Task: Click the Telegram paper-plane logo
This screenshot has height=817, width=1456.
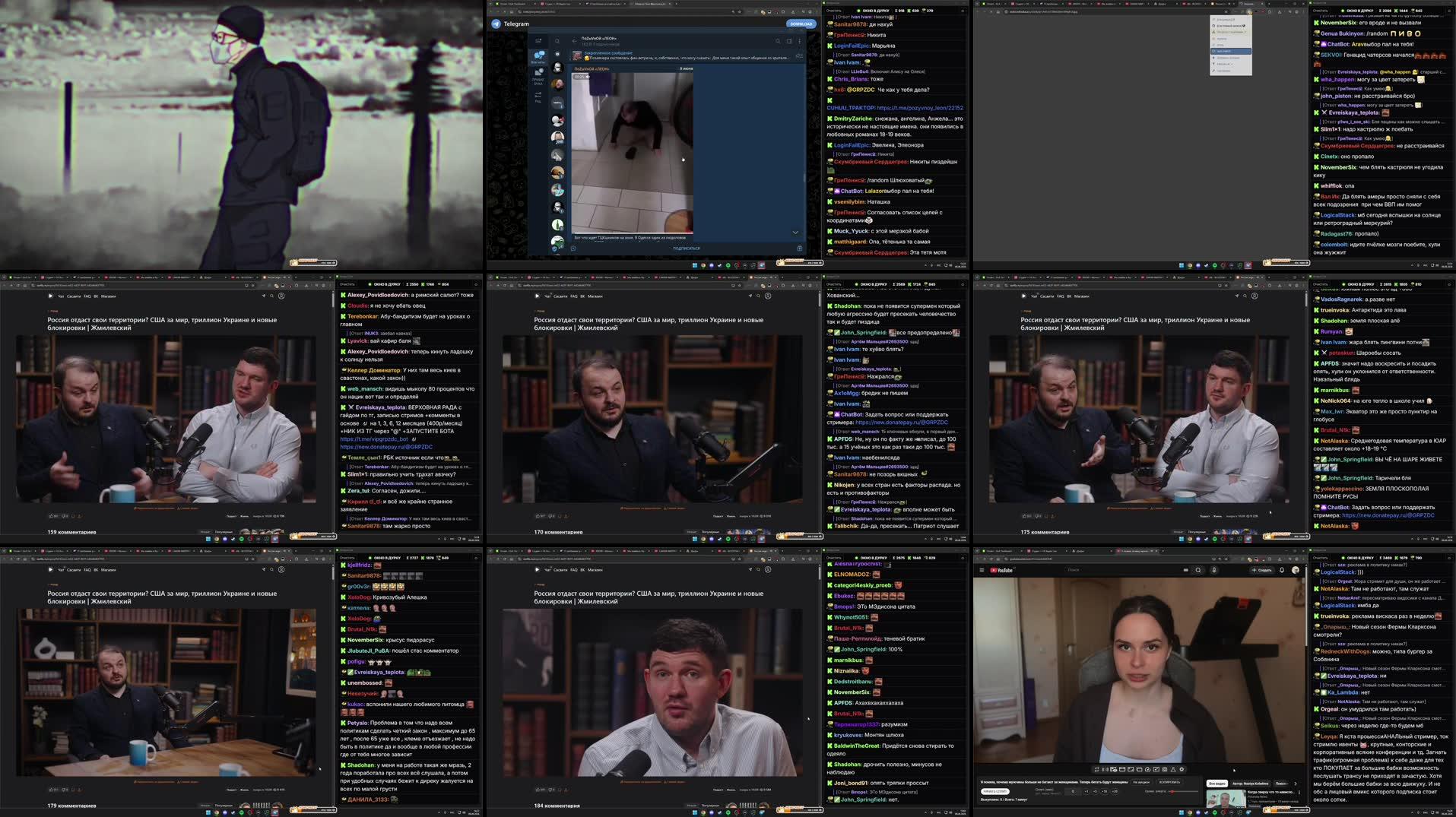Action: tap(496, 24)
